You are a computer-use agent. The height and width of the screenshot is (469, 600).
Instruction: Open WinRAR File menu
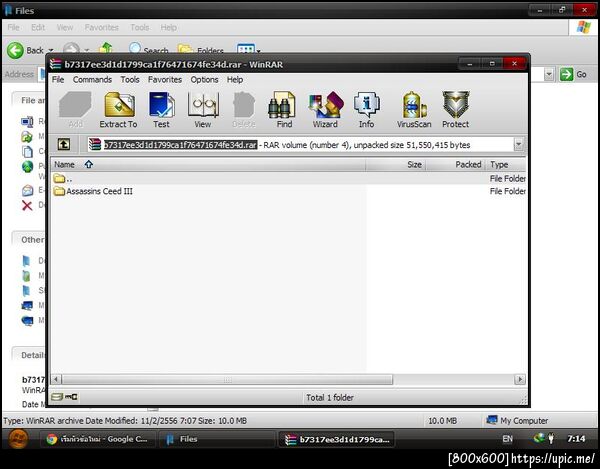click(58, 80)
